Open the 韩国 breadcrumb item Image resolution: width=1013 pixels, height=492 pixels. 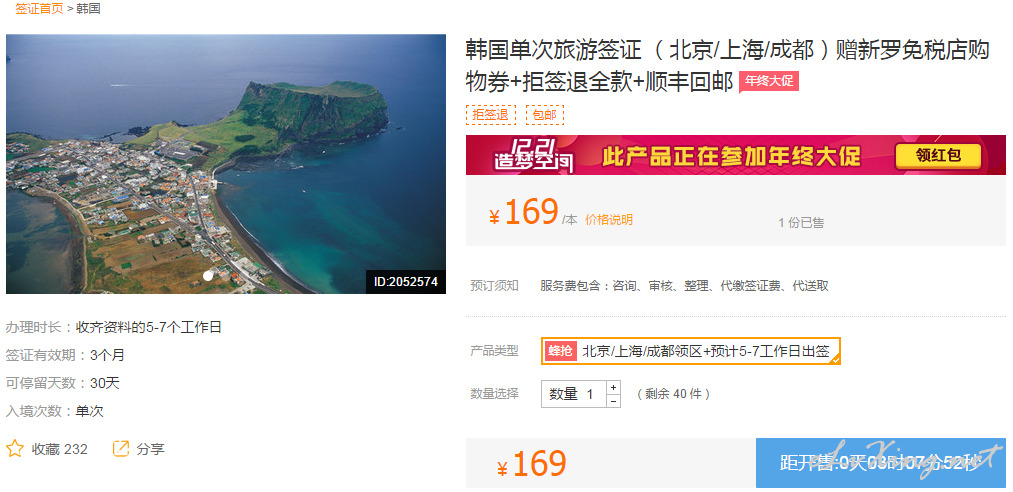[x=89, y=9]
